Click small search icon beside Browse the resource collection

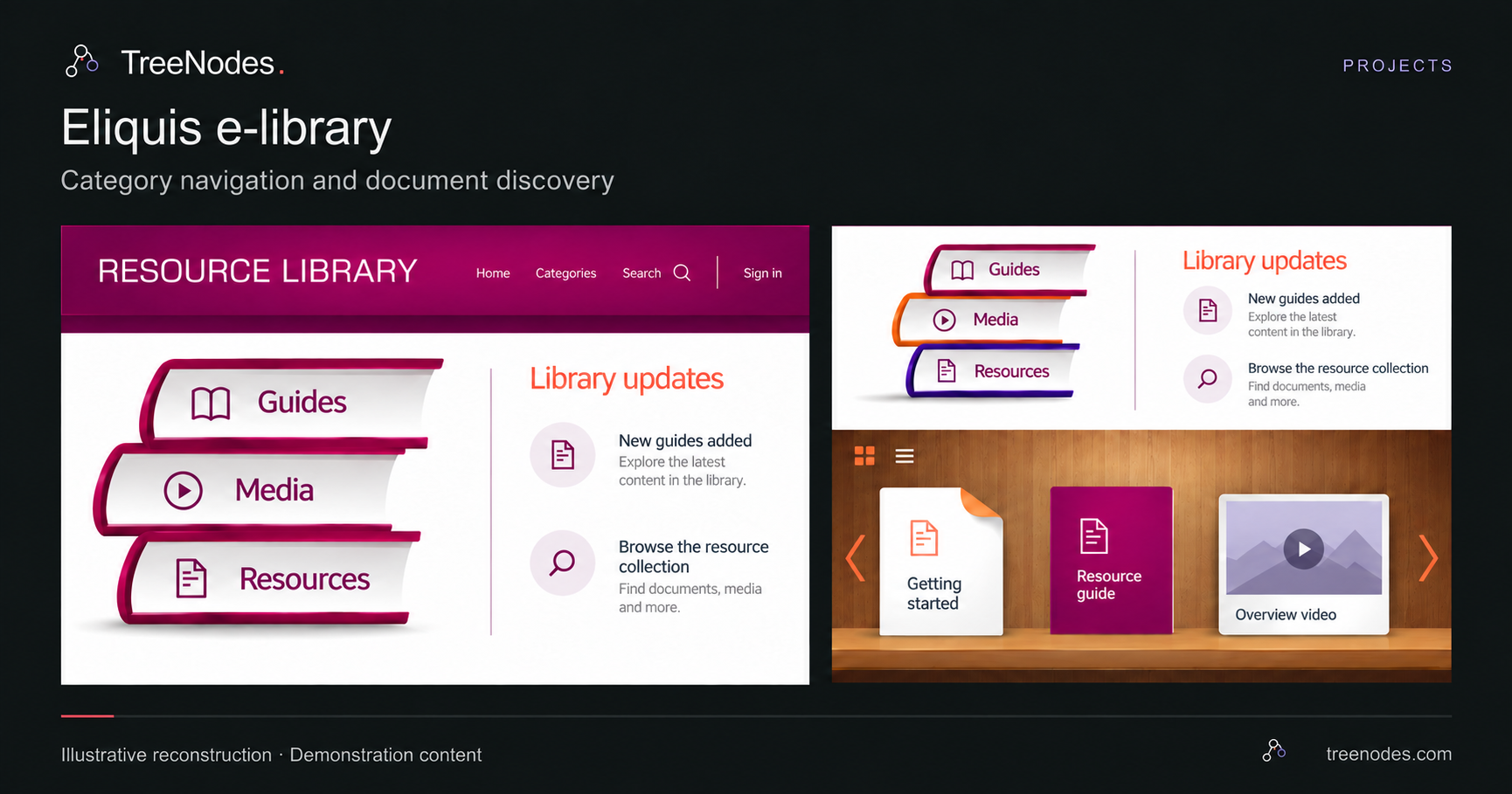point(1208,378)
